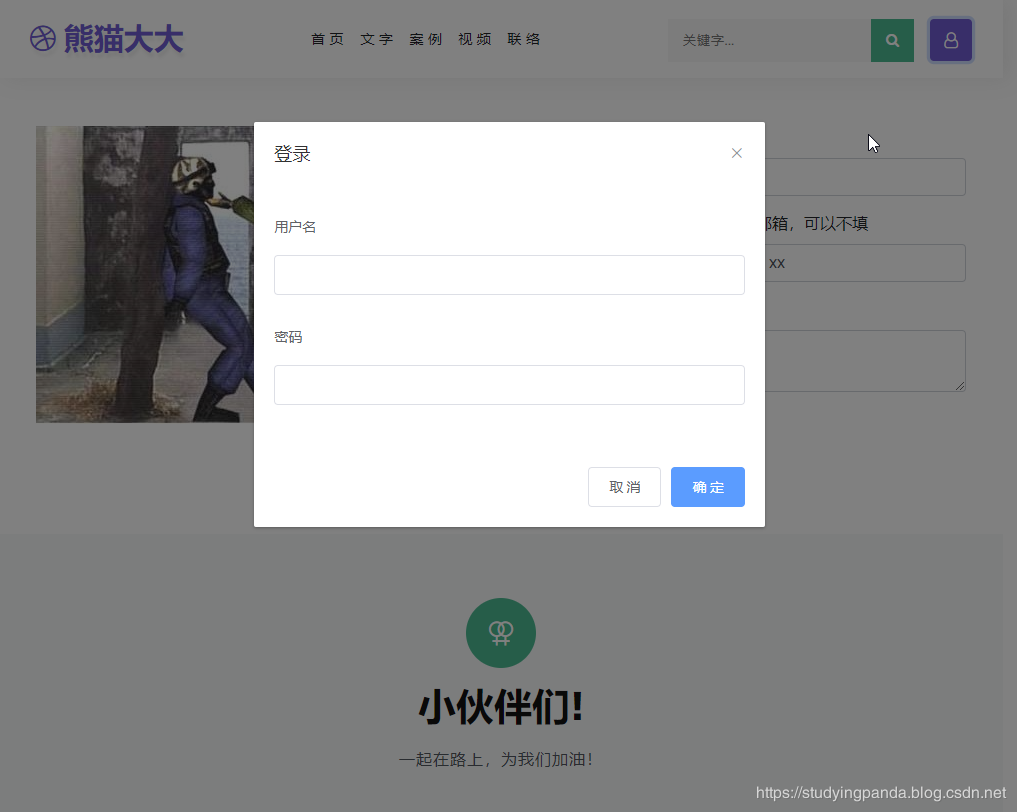Click inside the 密码 password field
Viewport: 1017px width, 812px height.
pos(509,385)
